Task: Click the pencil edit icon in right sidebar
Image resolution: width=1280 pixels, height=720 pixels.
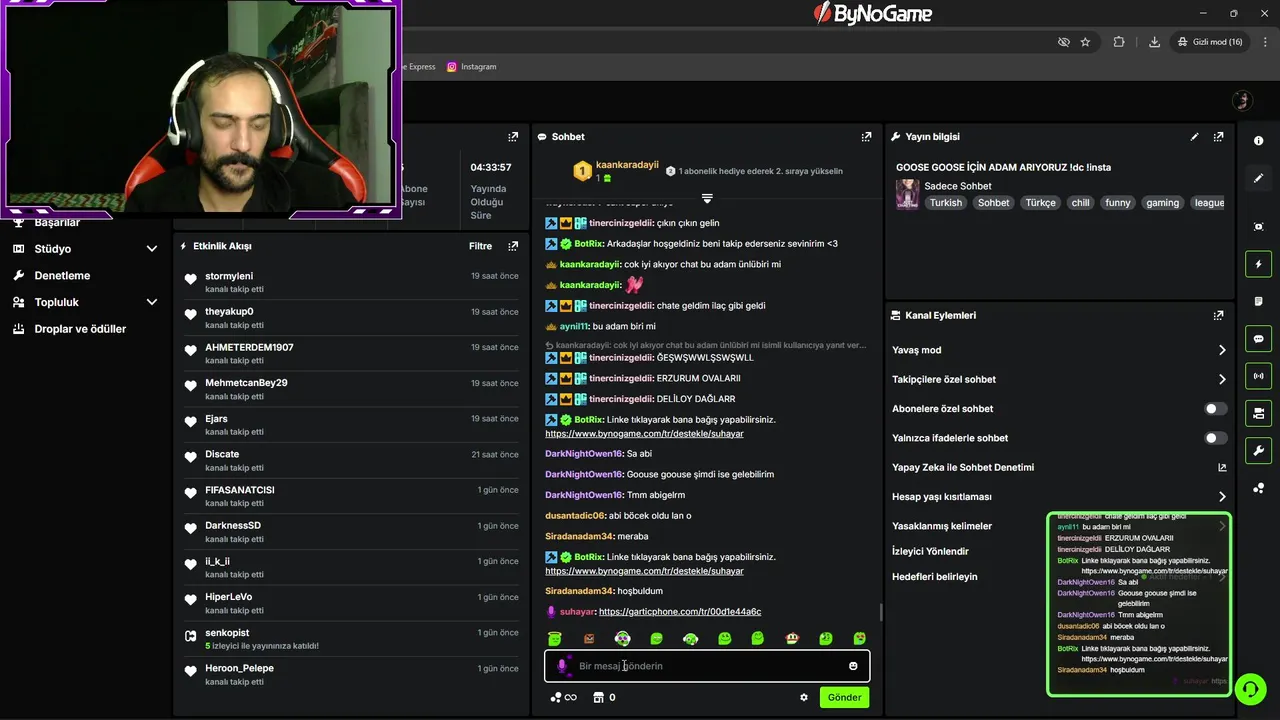Action: pyautogui.click(x=1258, y=178)
